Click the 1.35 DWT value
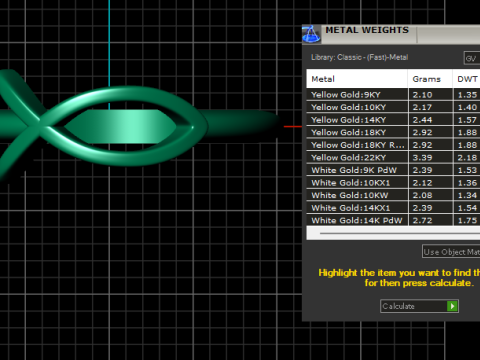This screenshot has width=480, height=360. (467, 95)
